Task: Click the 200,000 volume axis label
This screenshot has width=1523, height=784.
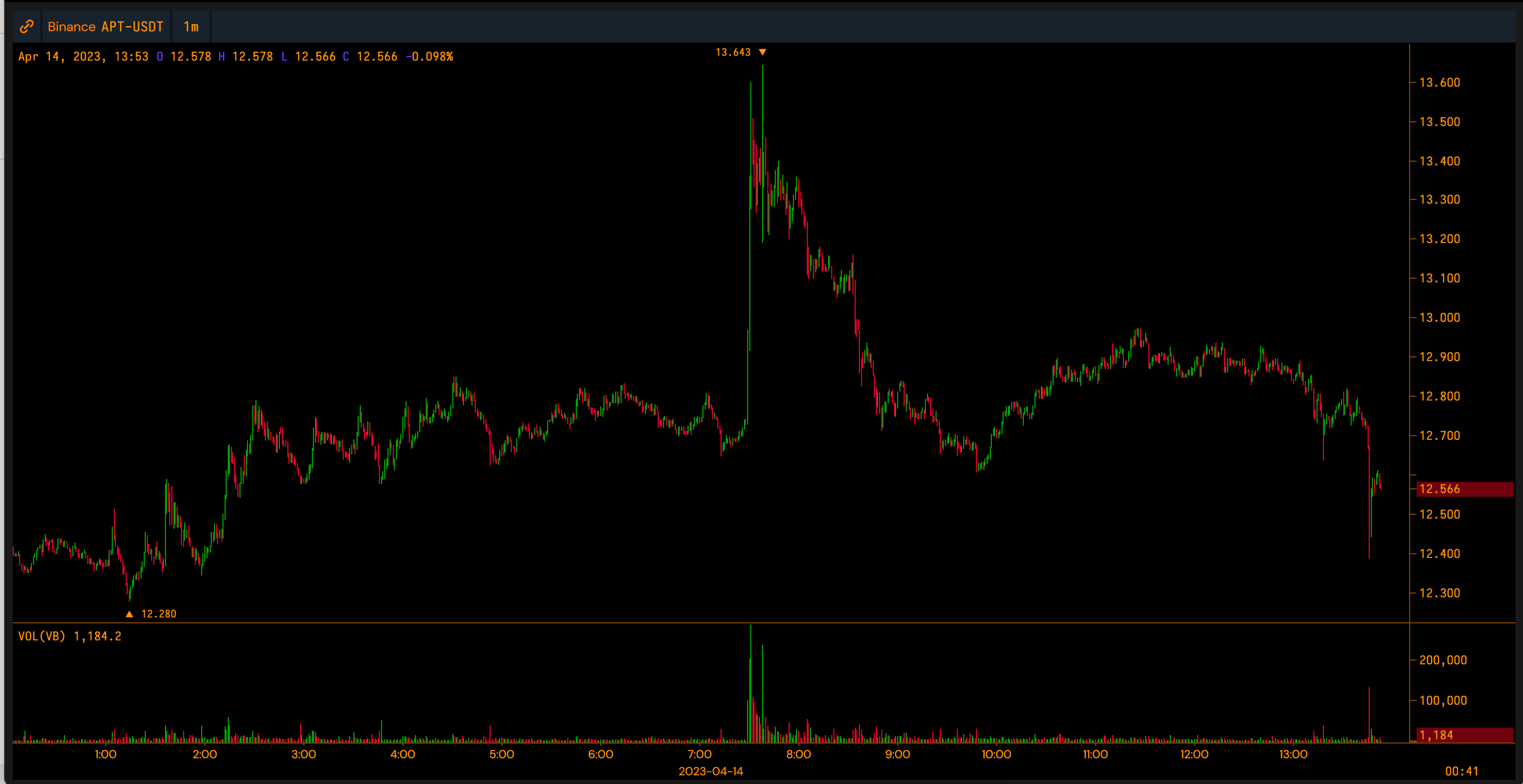Action: (x=1443, y=660)
